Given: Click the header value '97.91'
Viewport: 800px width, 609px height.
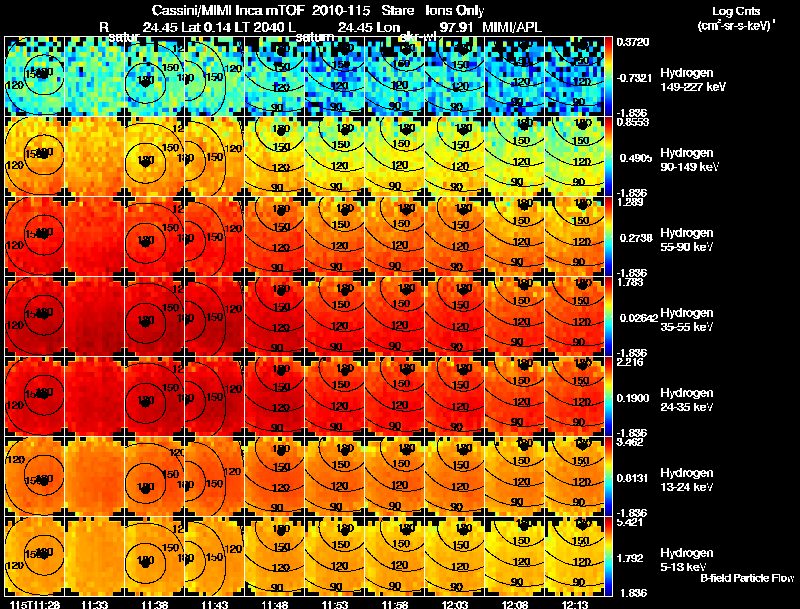Looking at the screenshot, I should point(457,27).
